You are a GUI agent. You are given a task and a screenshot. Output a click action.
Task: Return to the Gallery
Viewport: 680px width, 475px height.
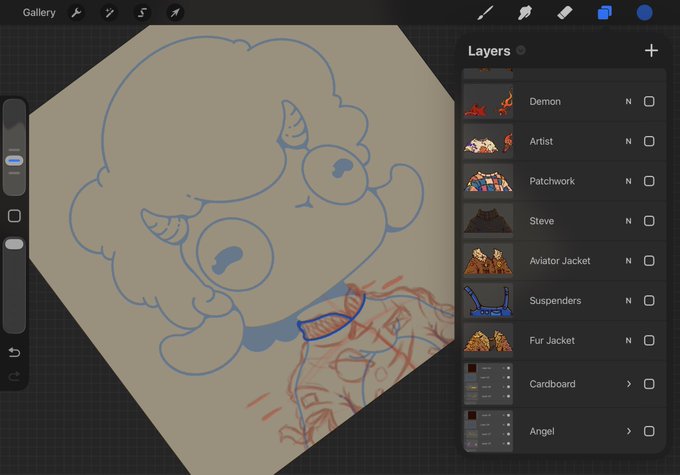39,13
